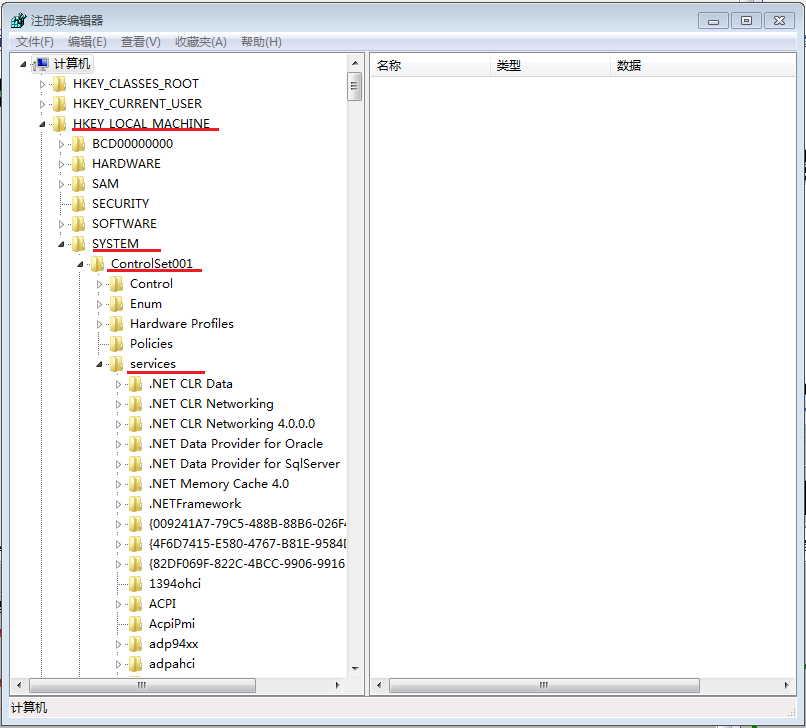Expand the BCD00000000 key
The width and height of the screenshot is (806, 728).
(x=61, y=144)
